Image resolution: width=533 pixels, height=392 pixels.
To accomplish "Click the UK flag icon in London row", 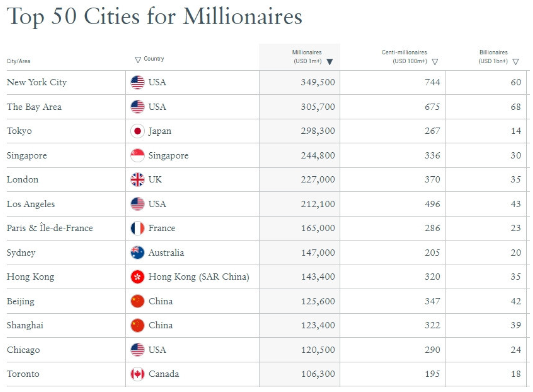I will (137, 180).
